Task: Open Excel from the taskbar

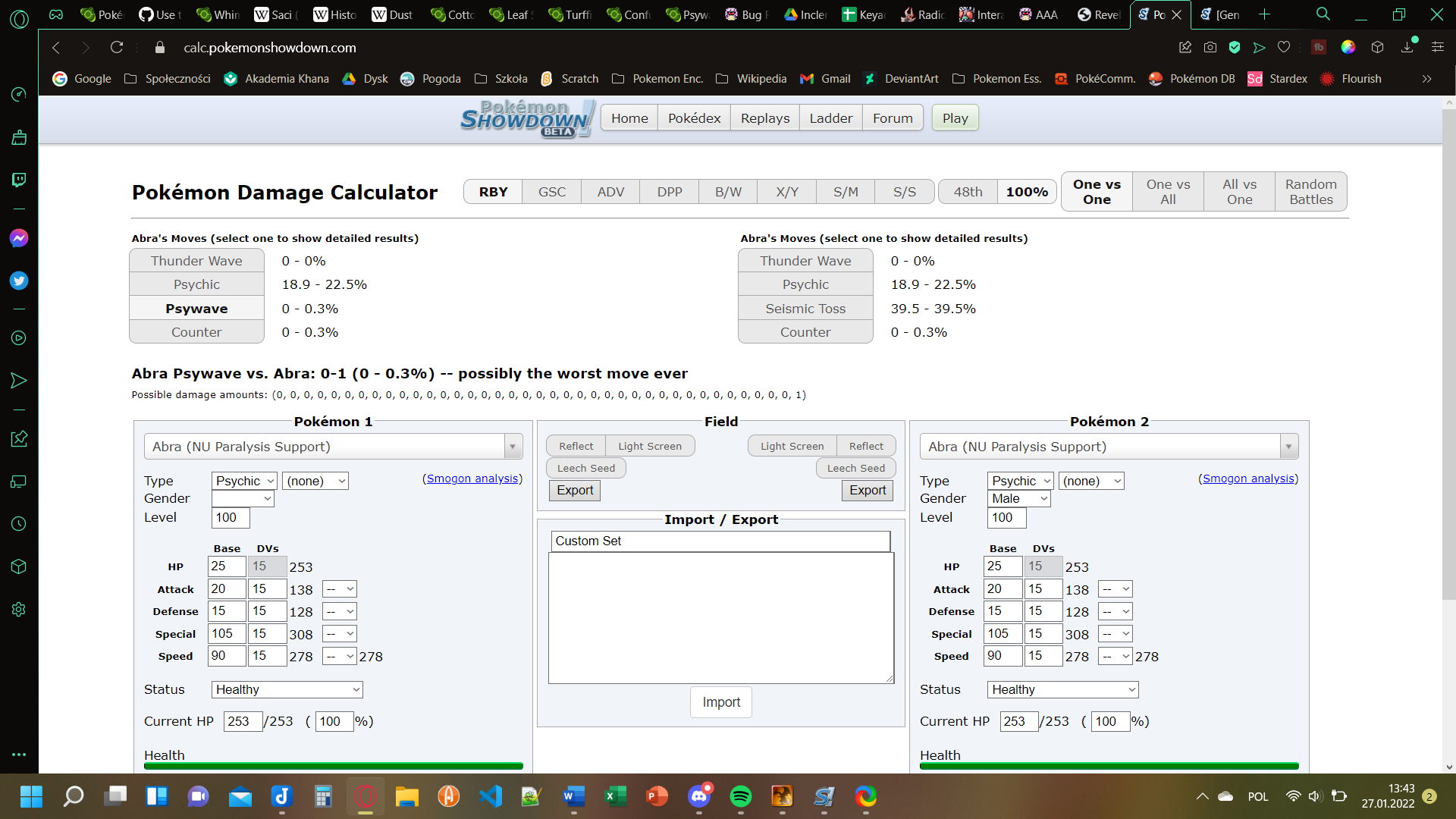Action: 615,796
